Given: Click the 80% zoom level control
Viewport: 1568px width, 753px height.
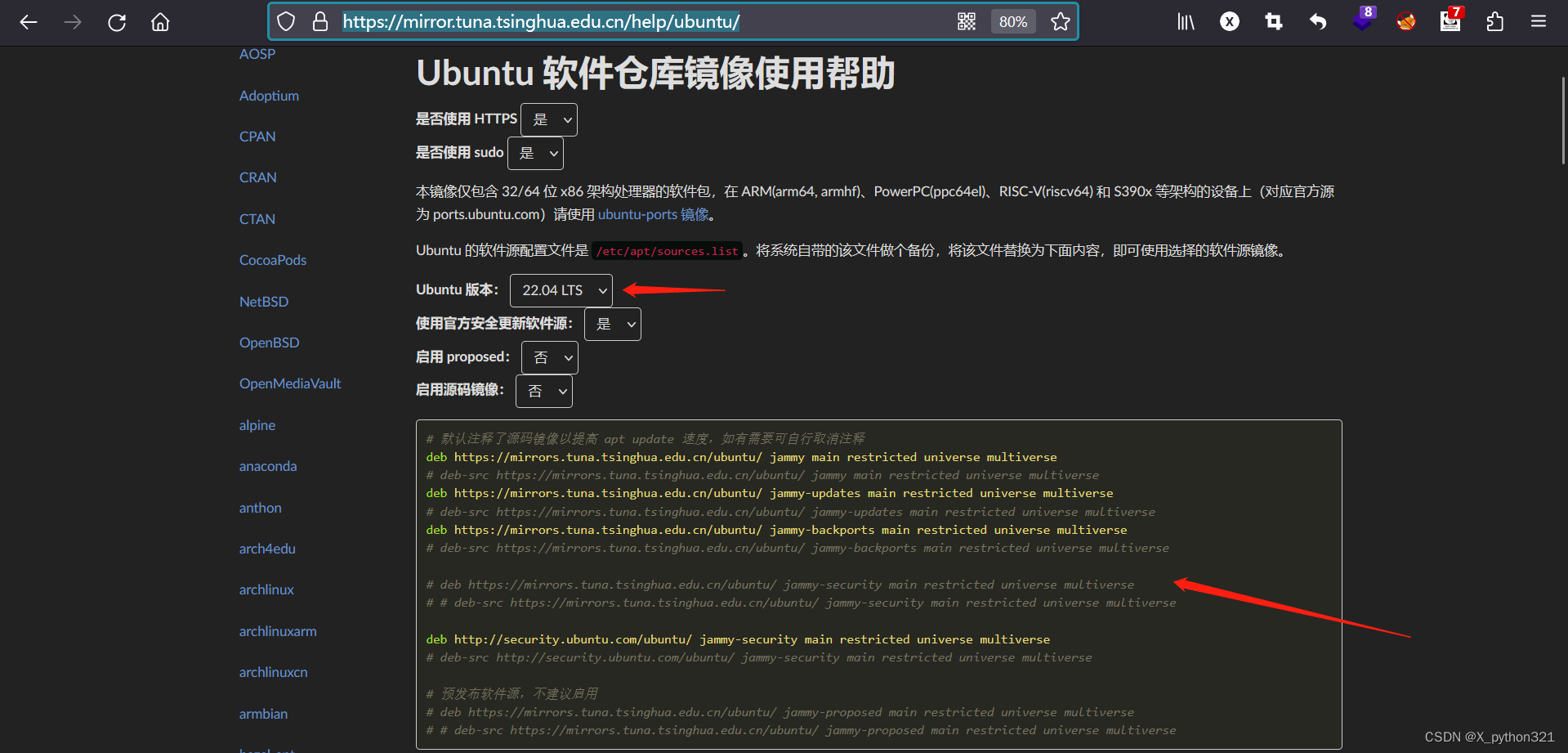Looking at the screenshot, I should (1012, 21).
